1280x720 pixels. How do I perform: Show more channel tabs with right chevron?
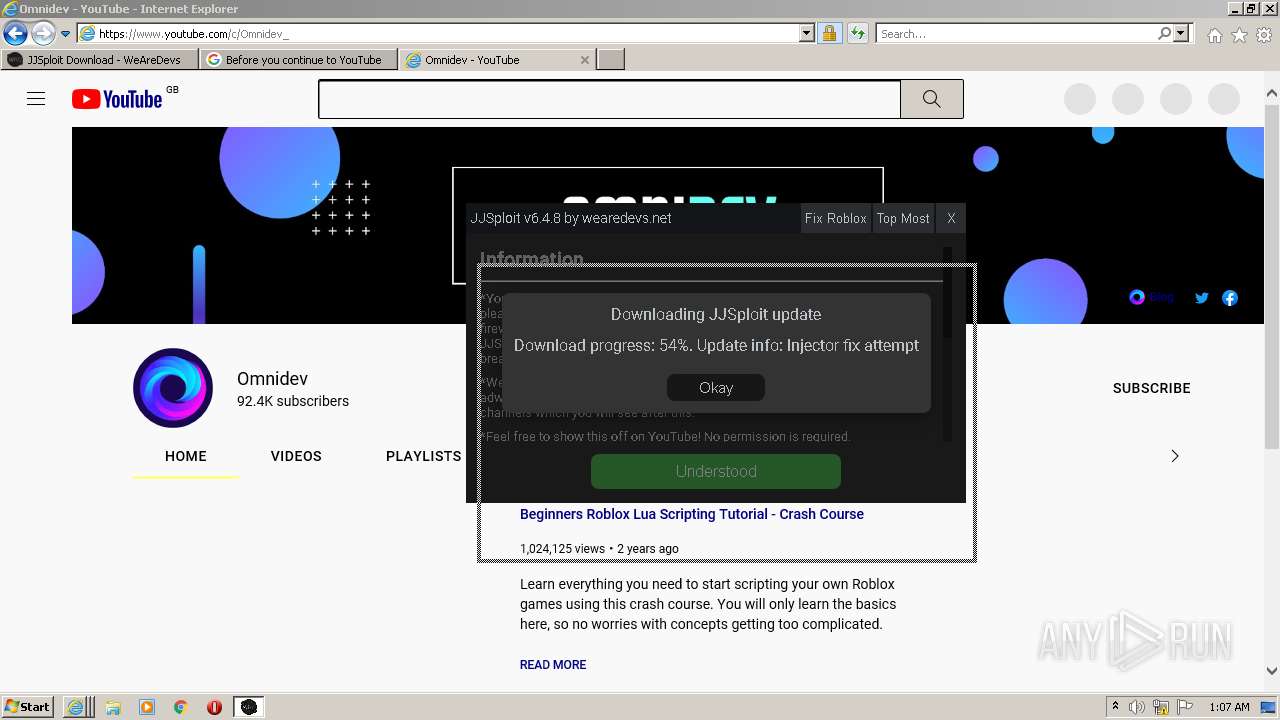pos(1175,456)
